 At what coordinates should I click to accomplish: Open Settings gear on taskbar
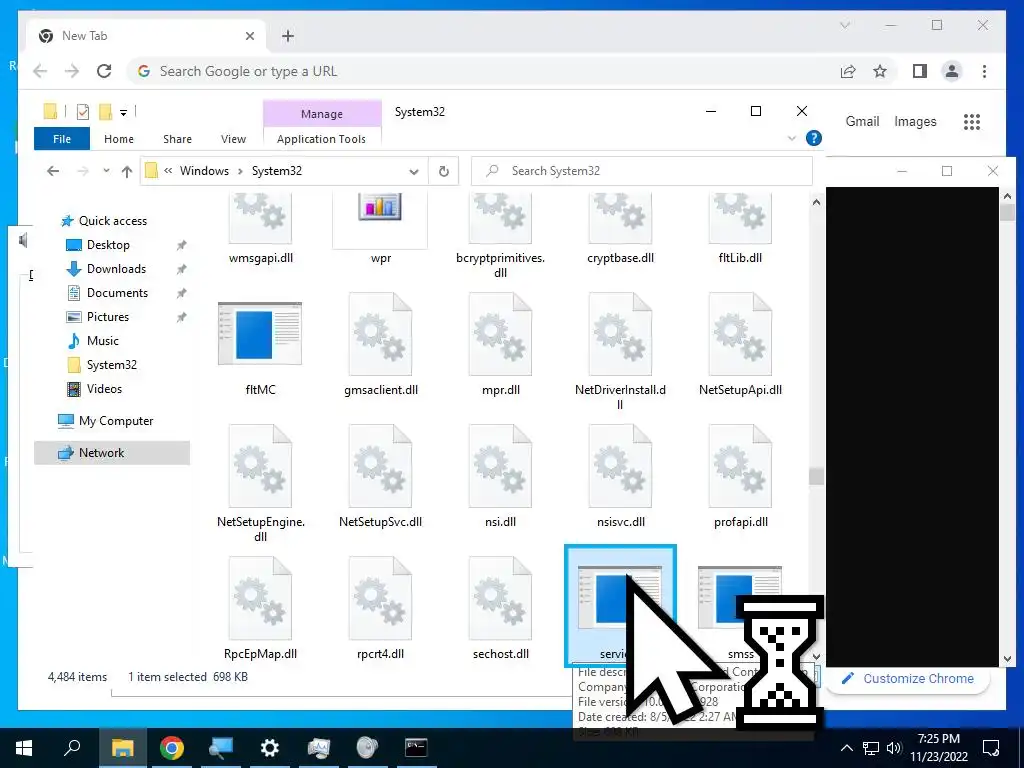coord(269,747)
